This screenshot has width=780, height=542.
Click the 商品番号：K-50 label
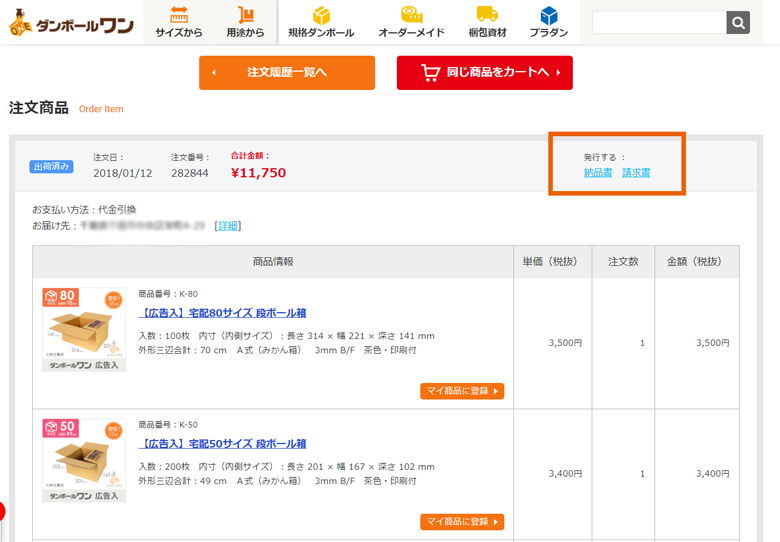[x=168, y=425]
